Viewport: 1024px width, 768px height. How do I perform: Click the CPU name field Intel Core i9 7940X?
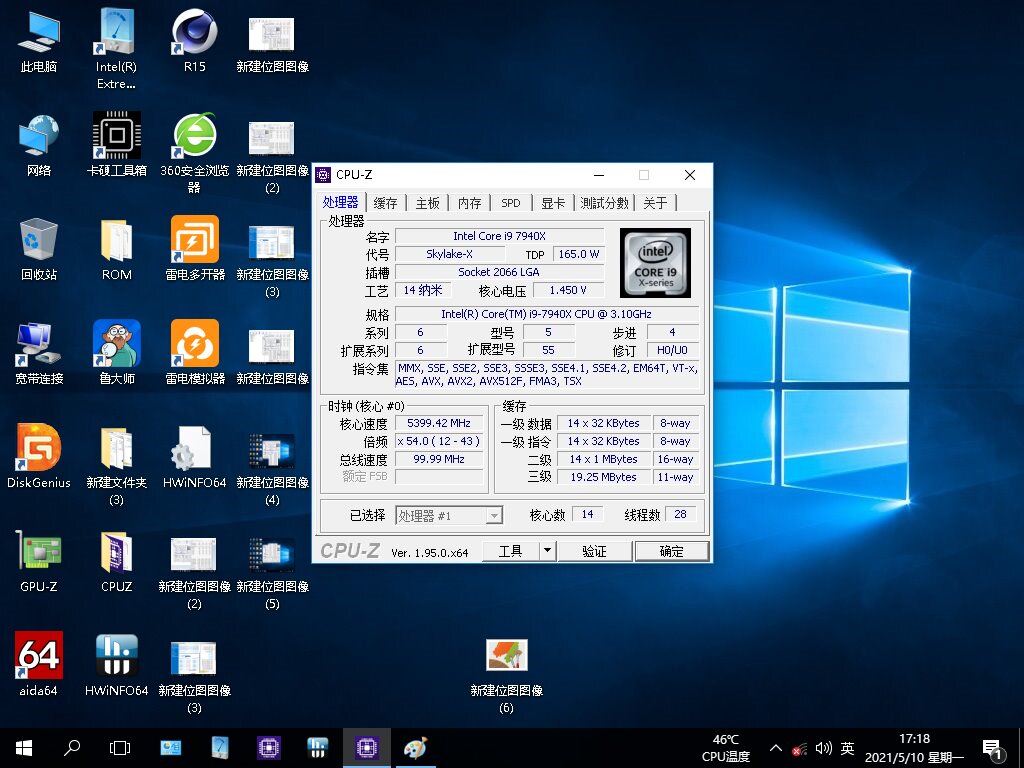click(x=500, y=236)
